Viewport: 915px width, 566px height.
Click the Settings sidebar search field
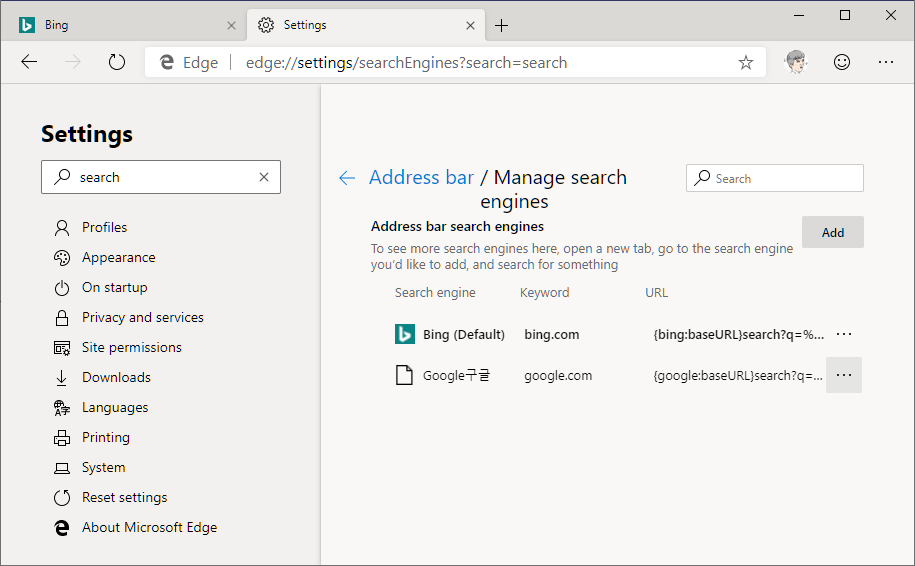(161, 177)
